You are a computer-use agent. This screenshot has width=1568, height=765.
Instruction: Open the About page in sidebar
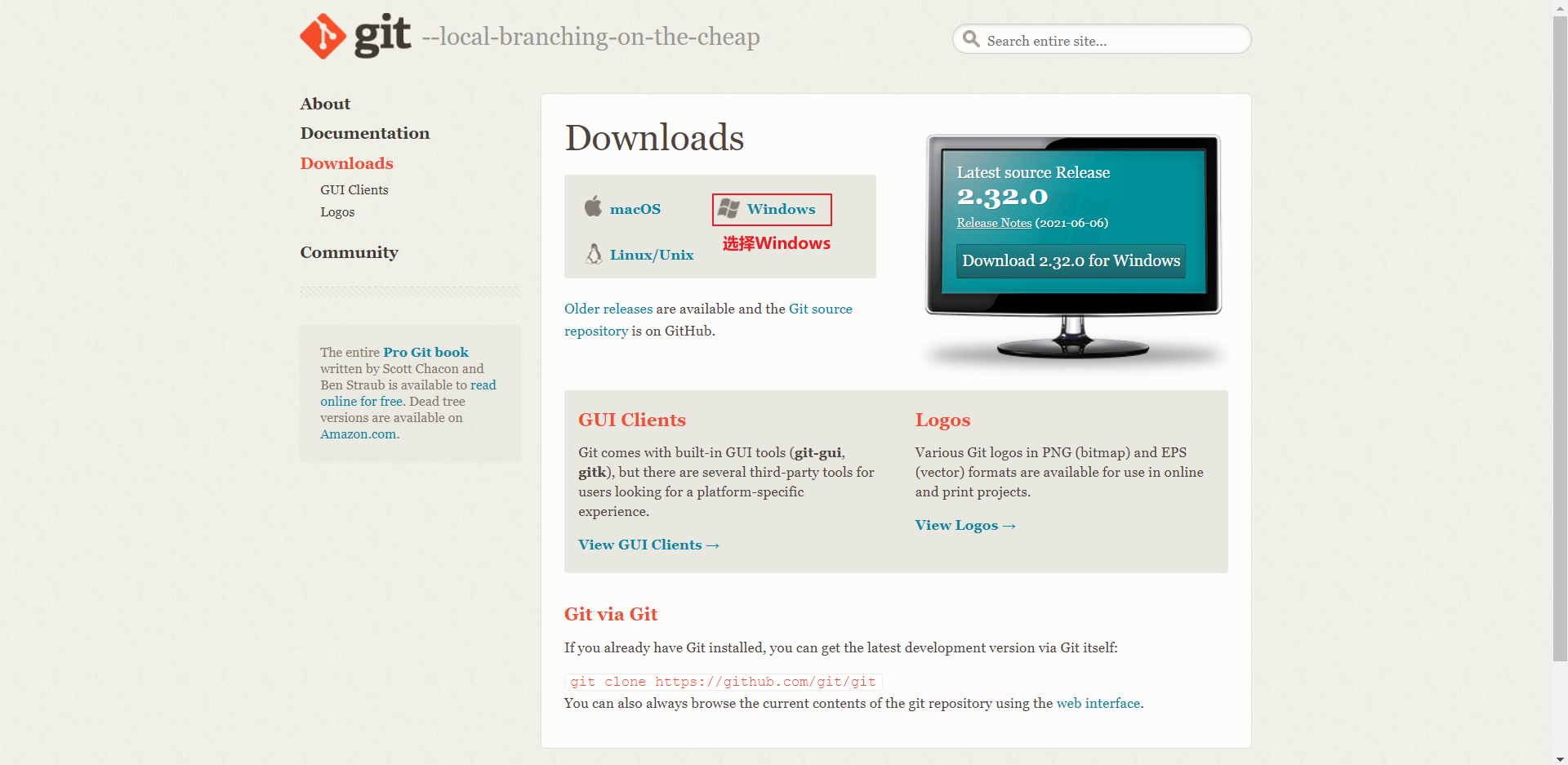pyautogui.click(x=325, y=104)
